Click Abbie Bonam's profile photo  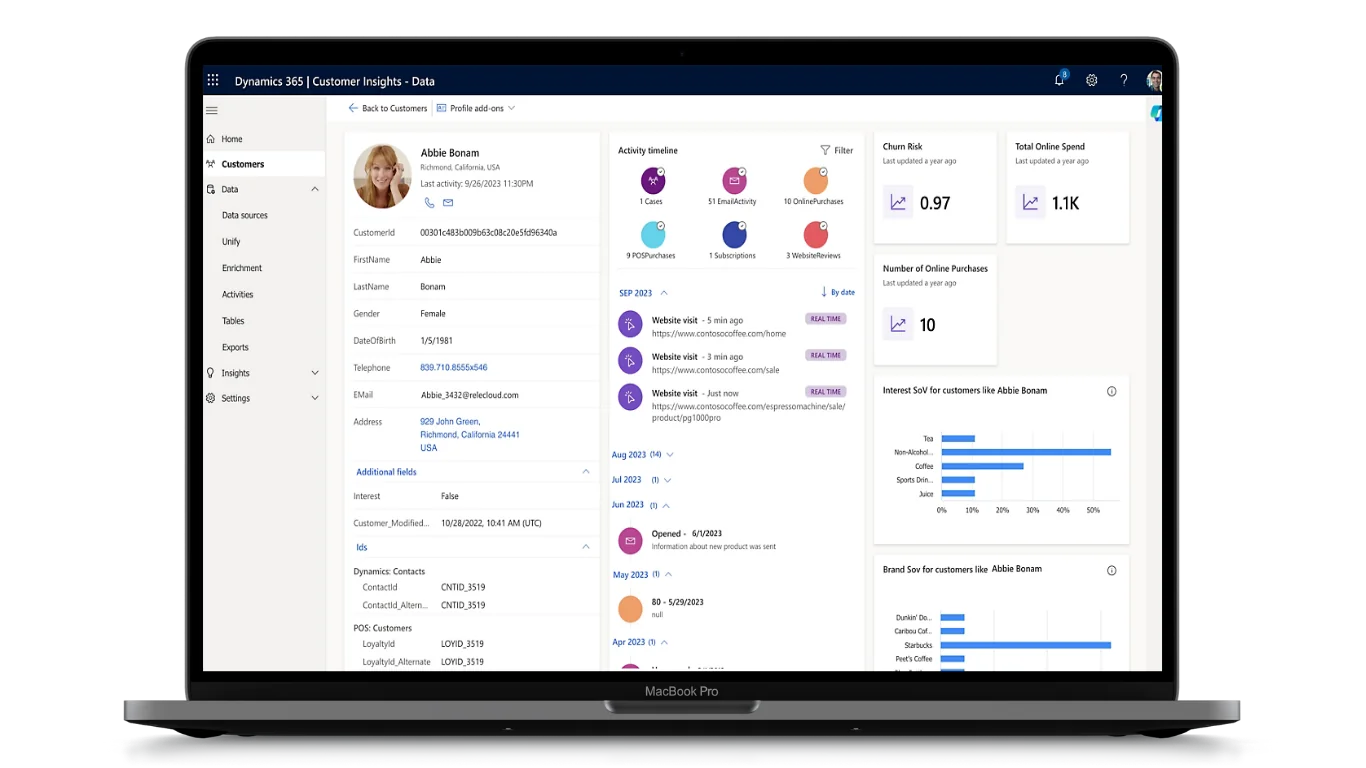point(383,176)
